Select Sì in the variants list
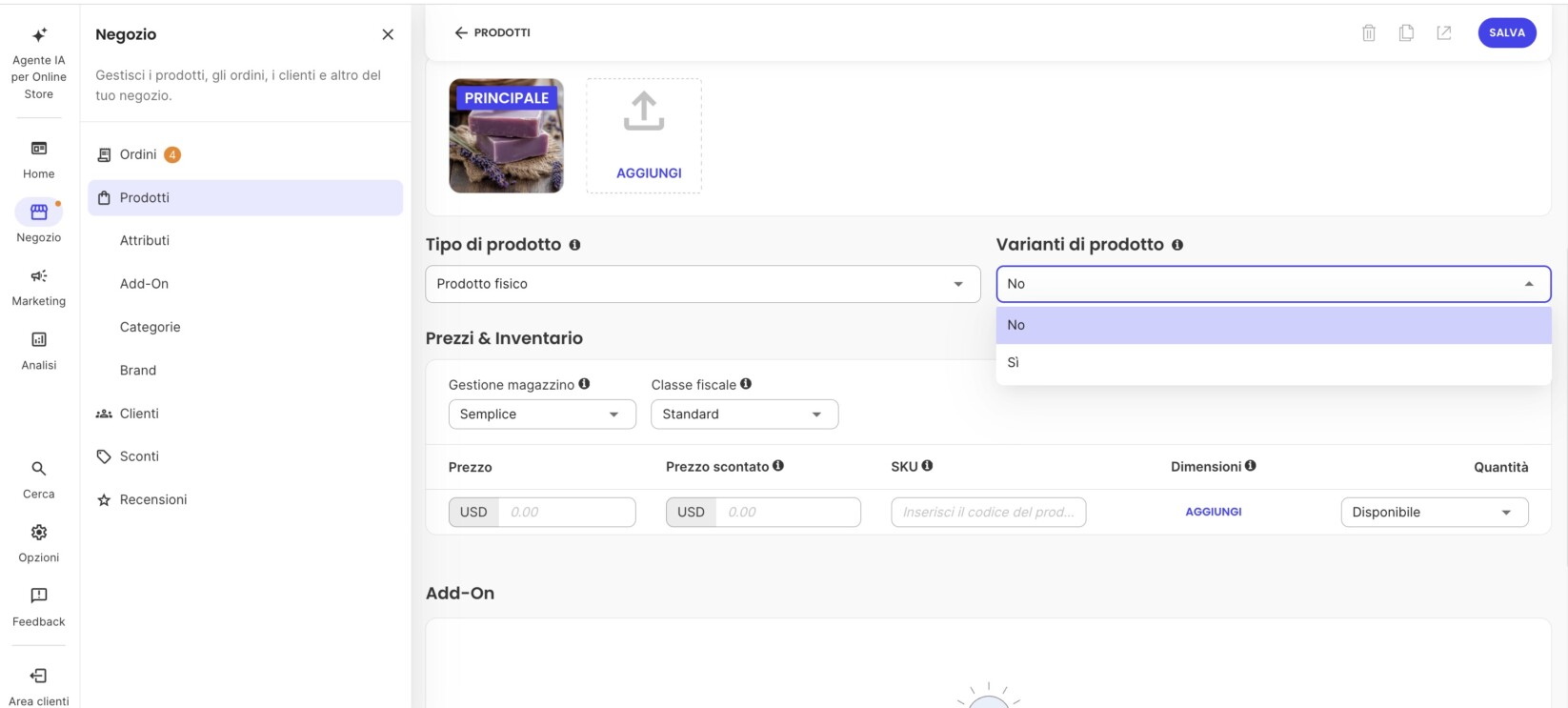This screenshot has height=708, width=1568. click(1274, 362)
